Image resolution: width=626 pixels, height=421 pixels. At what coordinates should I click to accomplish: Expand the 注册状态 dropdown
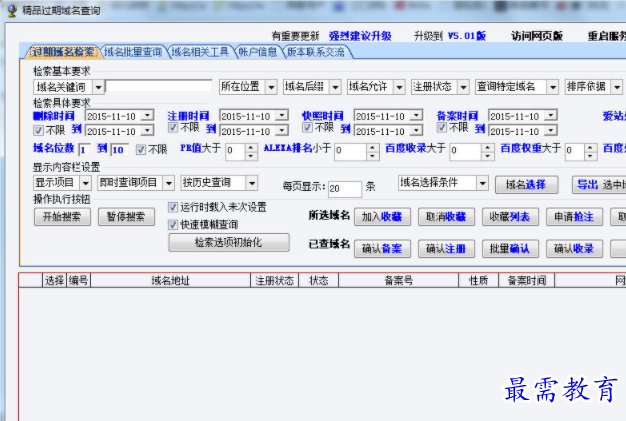click(463, 87)
